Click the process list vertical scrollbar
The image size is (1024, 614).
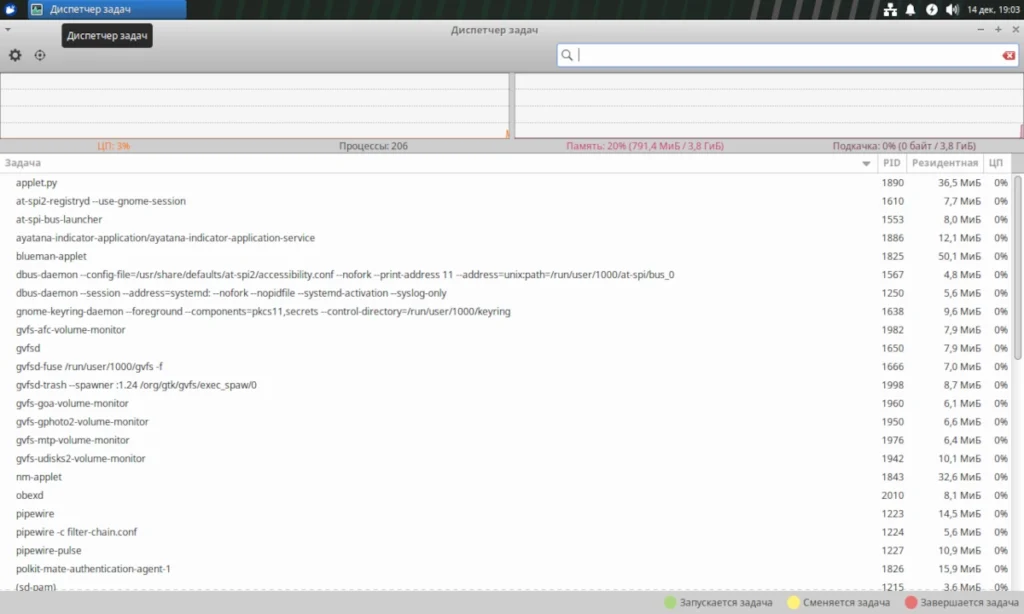coord(1017,268)
